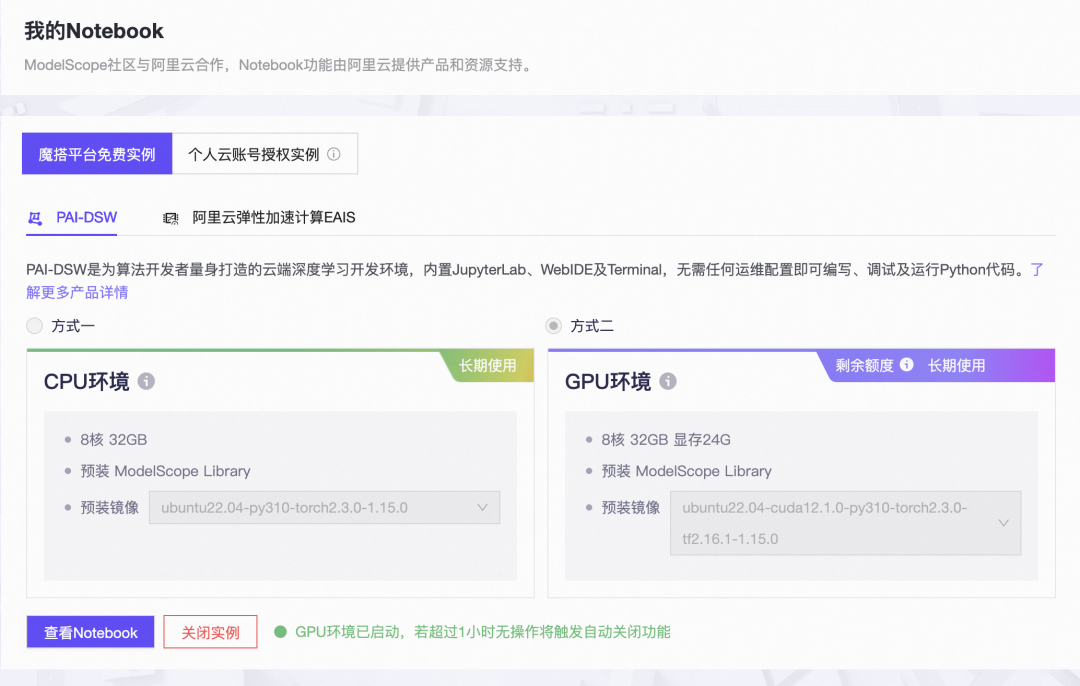The width and height of the screenshot is (1080, 686).
Task: Click the info icon beside 个人云账号授权实例
Action: (x=333, y=154)
